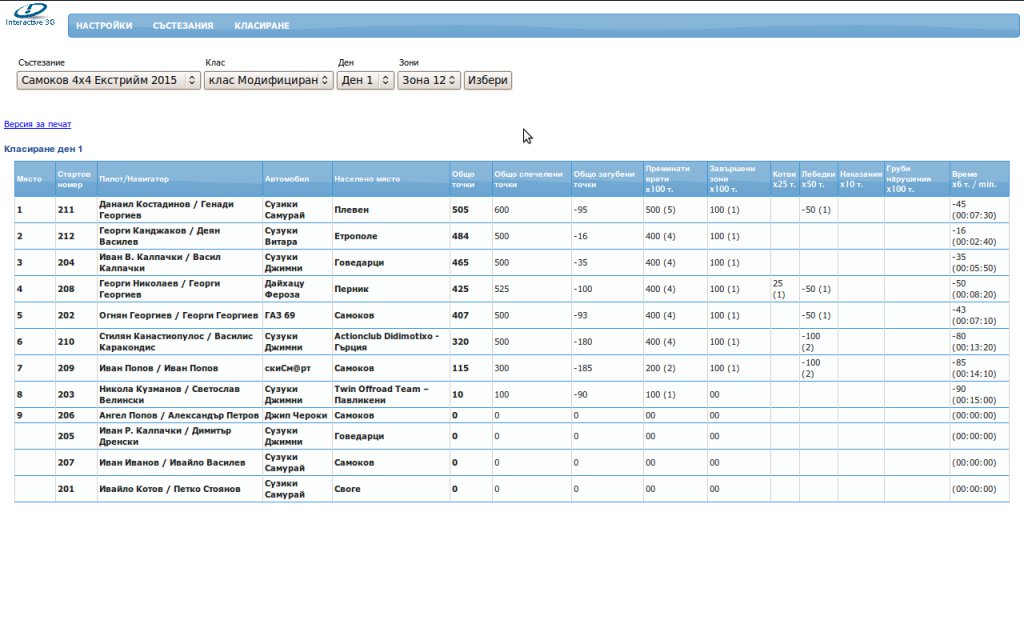This screenshot has width=1024, height=640.
Task: Open the Версия за печат link
Action: (x=38, y=124)
